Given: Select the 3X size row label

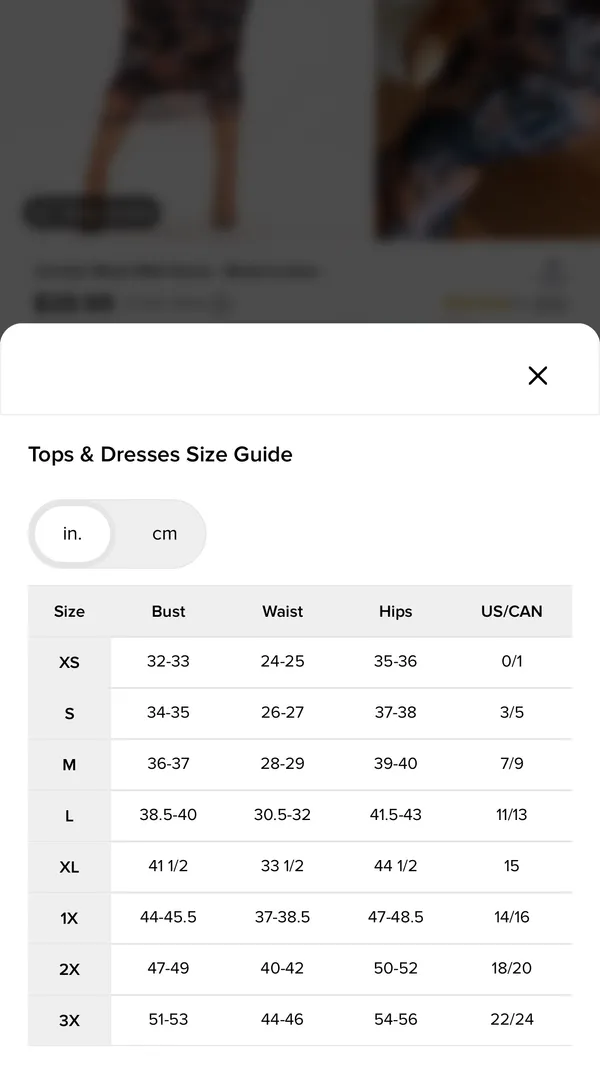Looking at the screenshot, I should 69,1021.
